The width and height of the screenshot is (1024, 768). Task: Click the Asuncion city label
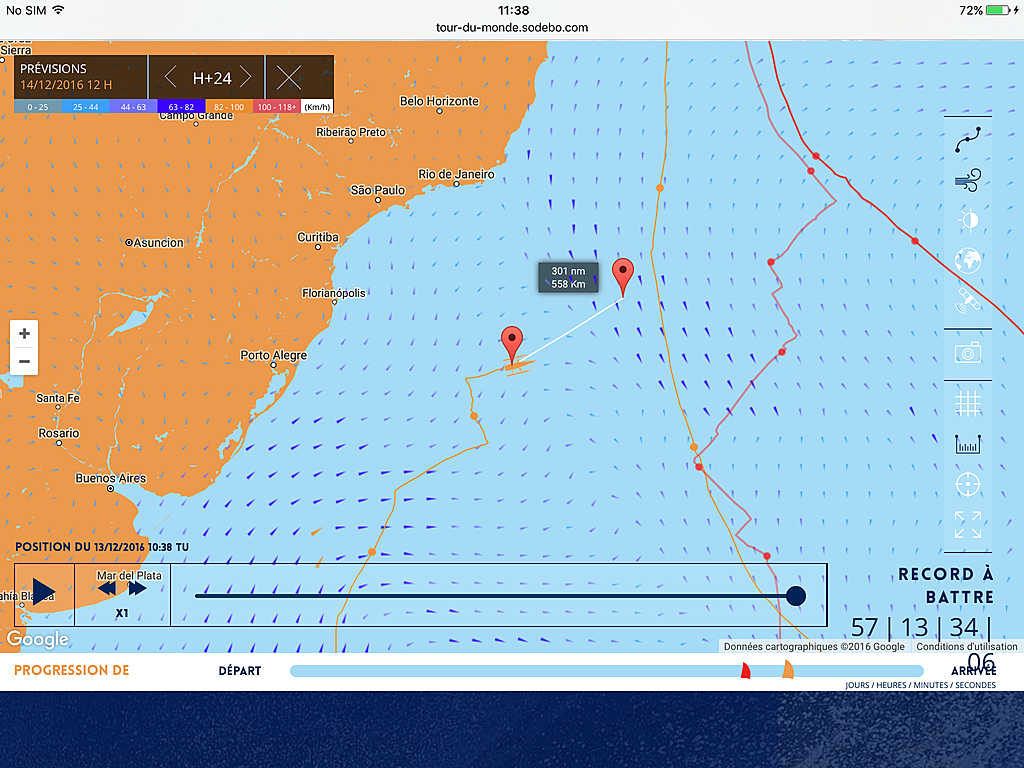(159, 243)
